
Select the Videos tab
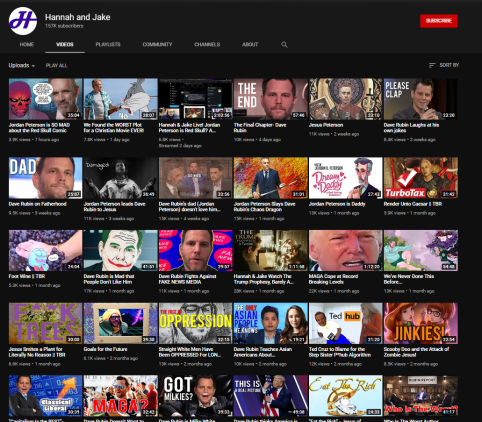click(x=65, y=44)
